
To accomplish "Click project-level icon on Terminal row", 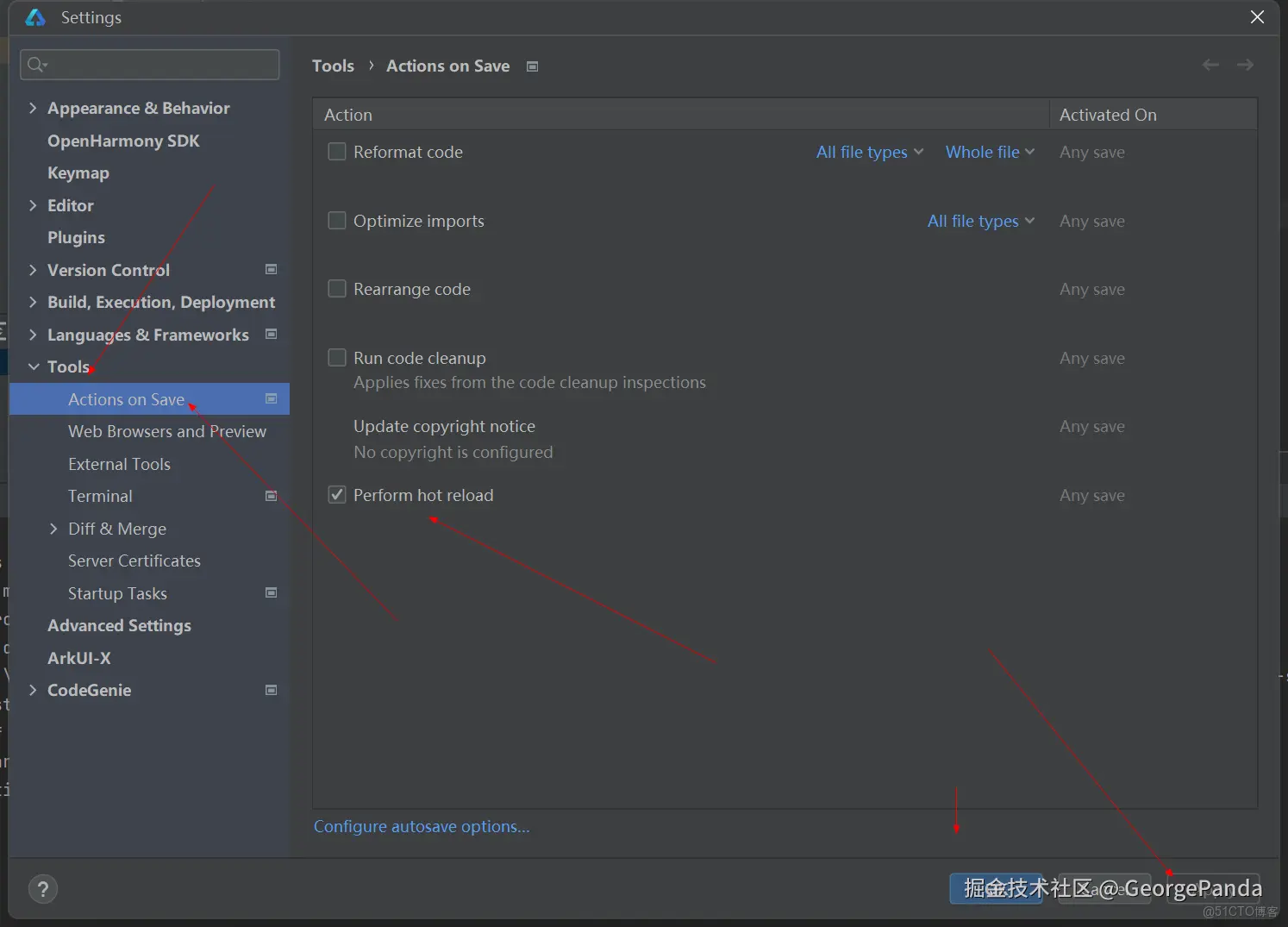I will point(272,496).
